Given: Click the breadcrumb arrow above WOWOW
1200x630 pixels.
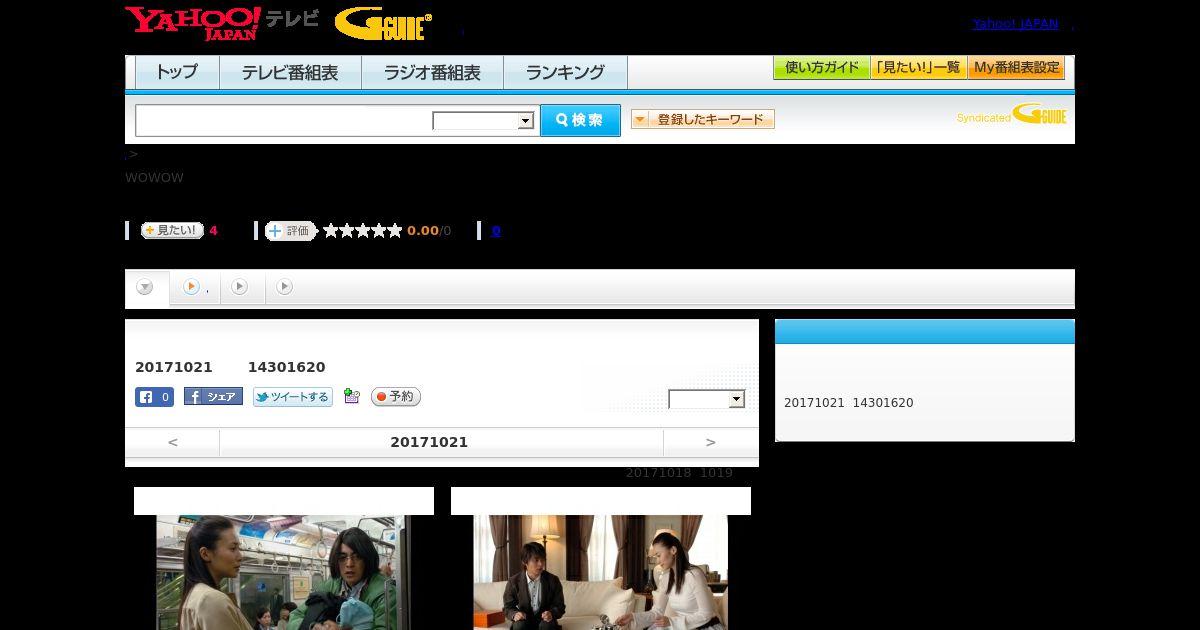Looking at the screenshot, I should (x=132, y=154).
